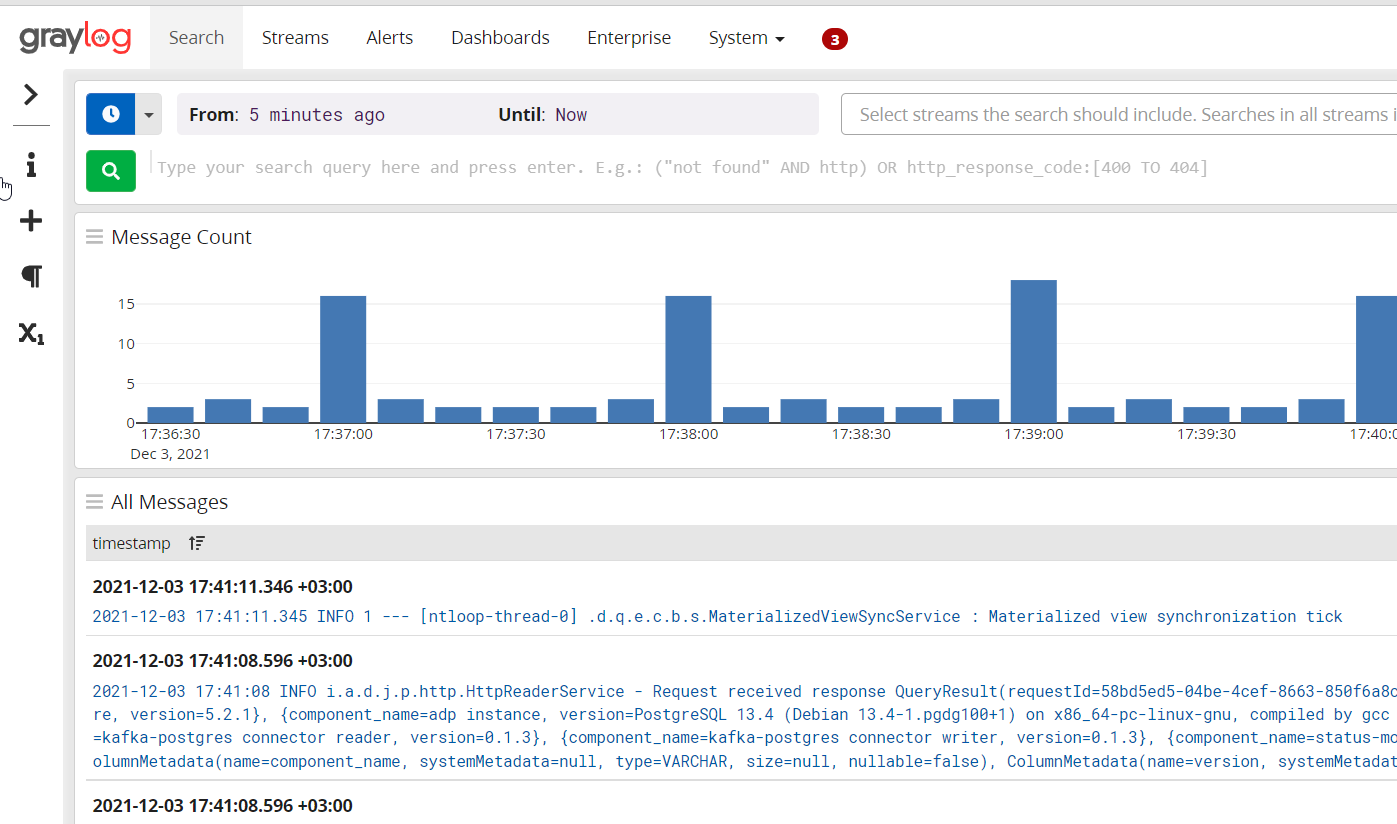Select the pilcrow formatting icon in the sidebar
Image resolution: width=1397 pixels, height=824 pixels.
(31, 277)
